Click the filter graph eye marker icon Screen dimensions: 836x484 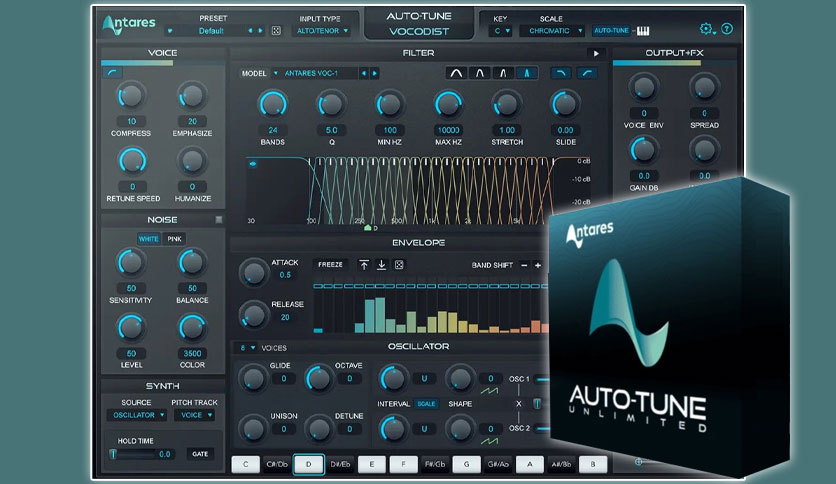tap(253, 164)
